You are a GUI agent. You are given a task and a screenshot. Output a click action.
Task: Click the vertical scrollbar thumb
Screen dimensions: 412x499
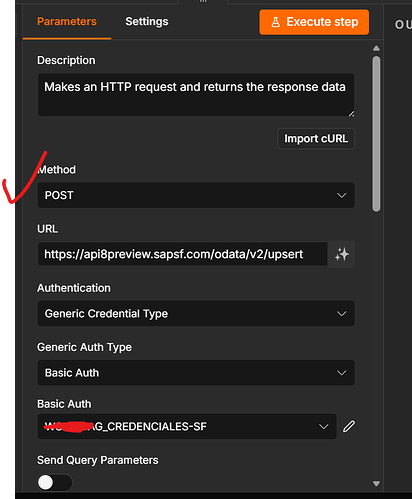click(376, 134)
